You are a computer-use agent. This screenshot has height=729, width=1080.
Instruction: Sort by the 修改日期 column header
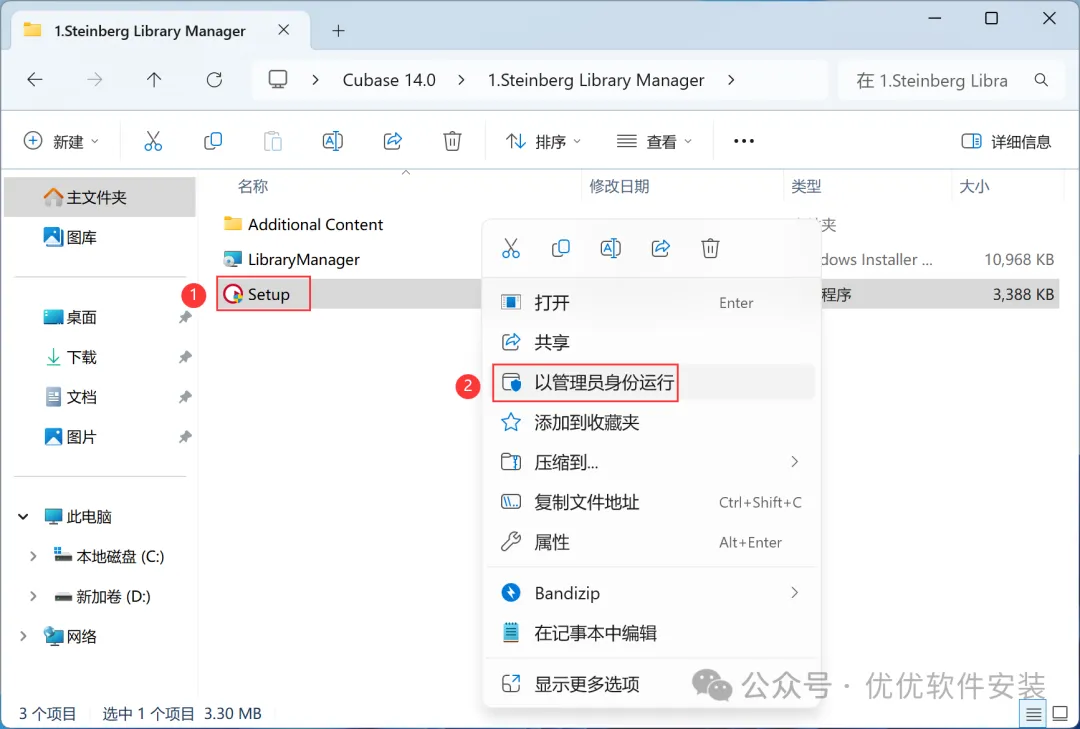click(619, 186)
